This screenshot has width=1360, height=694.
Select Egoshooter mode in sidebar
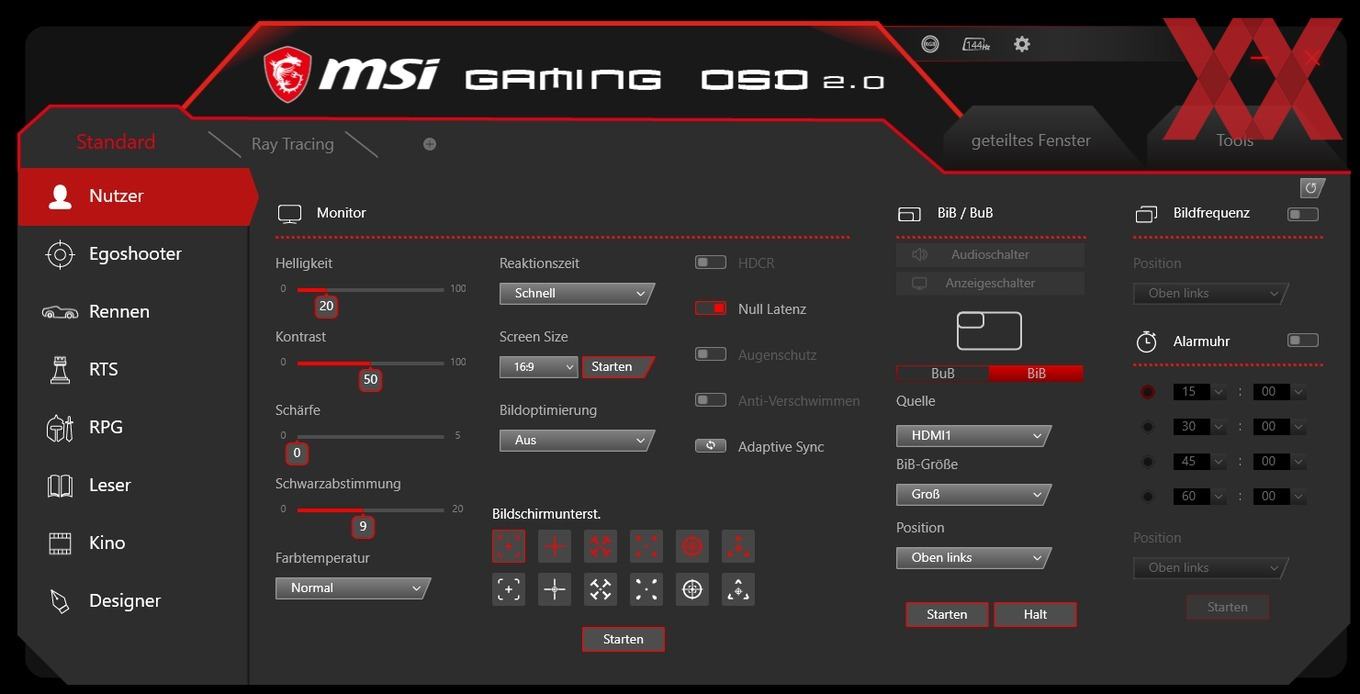pos(133,254)
